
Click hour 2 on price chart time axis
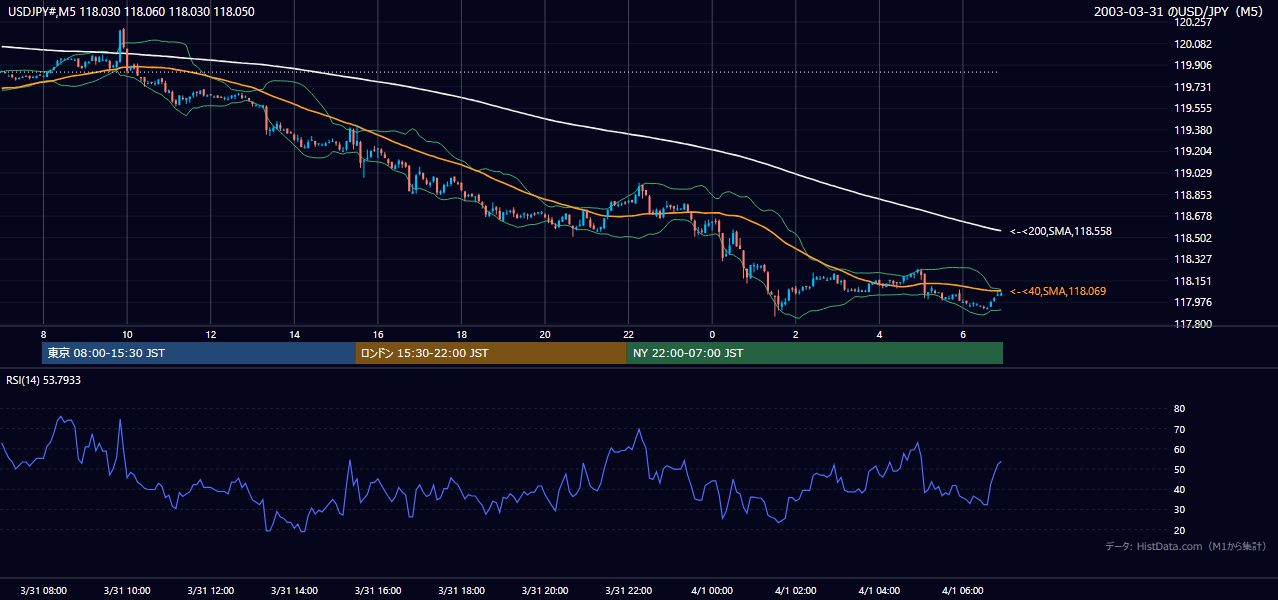[795, 334]
